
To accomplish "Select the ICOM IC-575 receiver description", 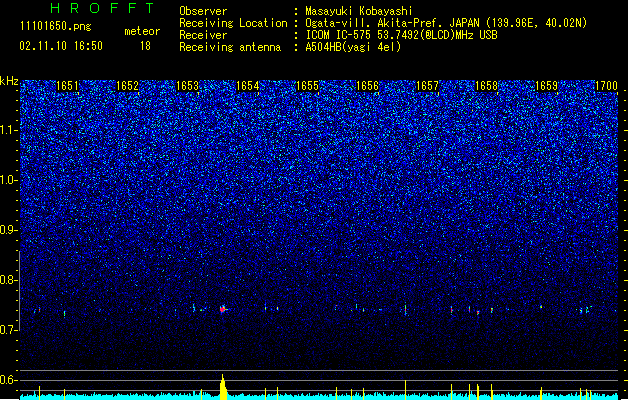I will [x=401, y=35].
